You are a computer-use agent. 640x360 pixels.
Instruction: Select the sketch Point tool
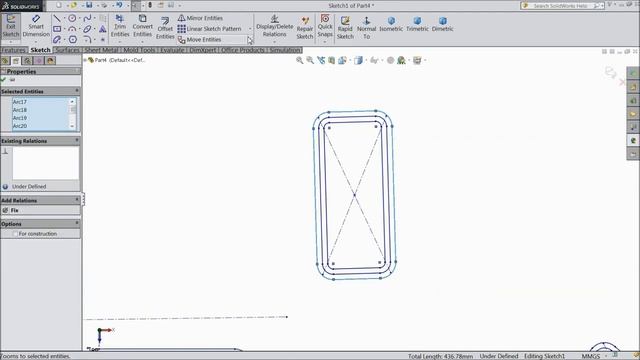(102, 40)
